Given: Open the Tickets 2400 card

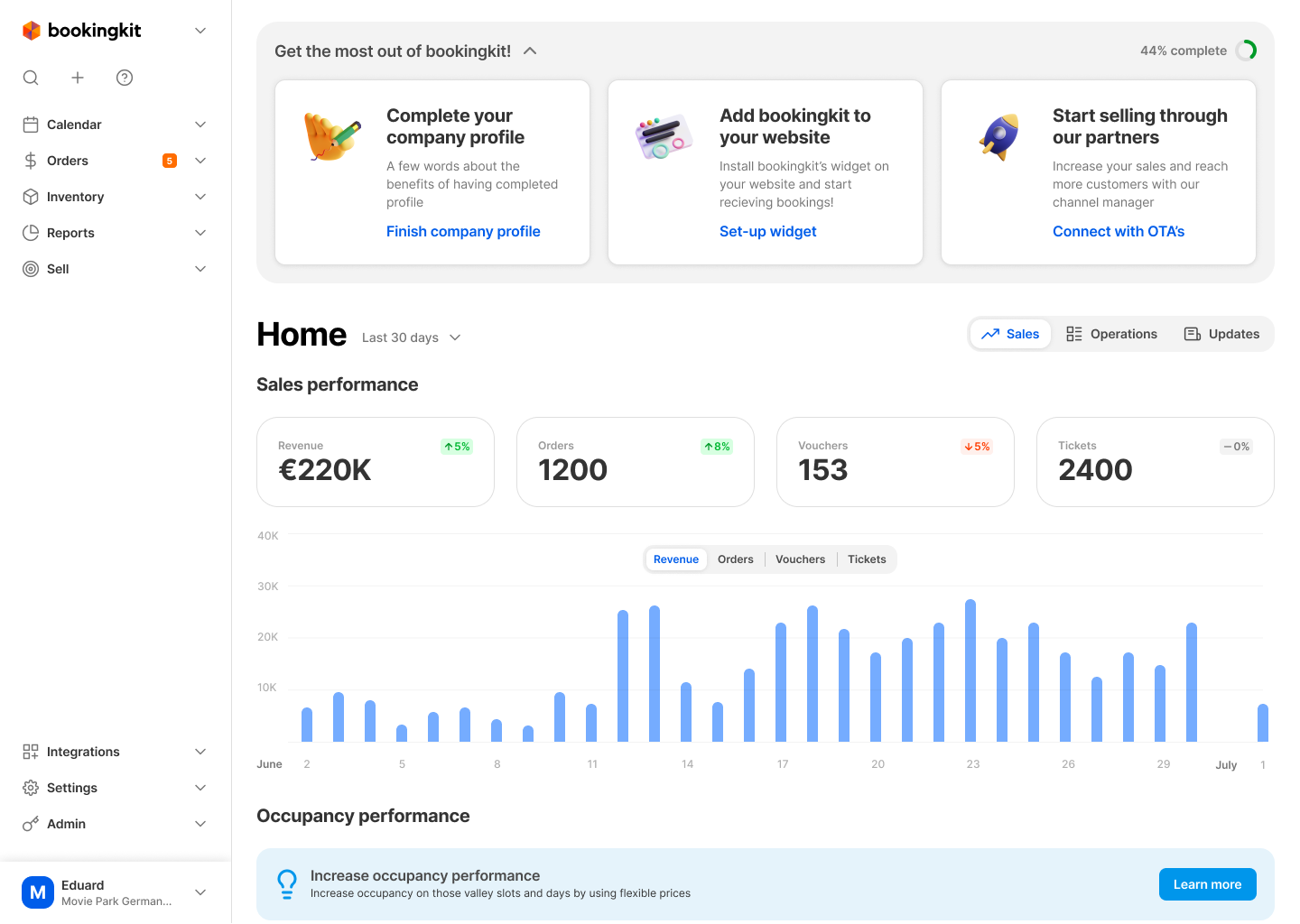Looking at the screenshot, I should 1156,462.
